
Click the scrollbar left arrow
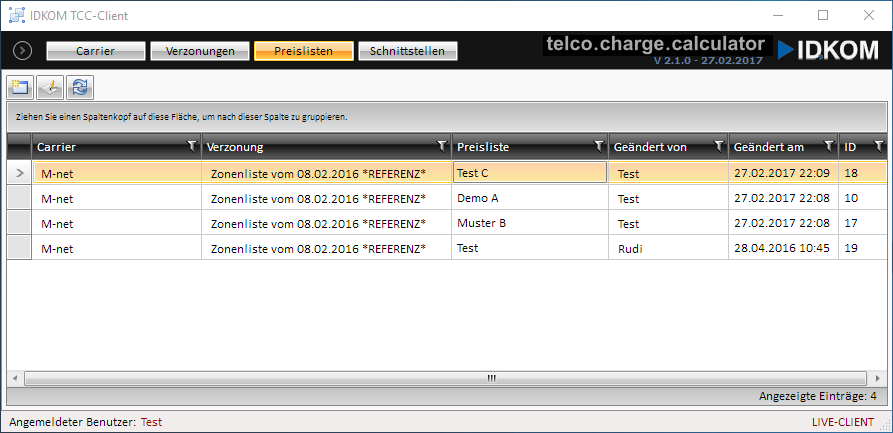click(x=15, y=378)
